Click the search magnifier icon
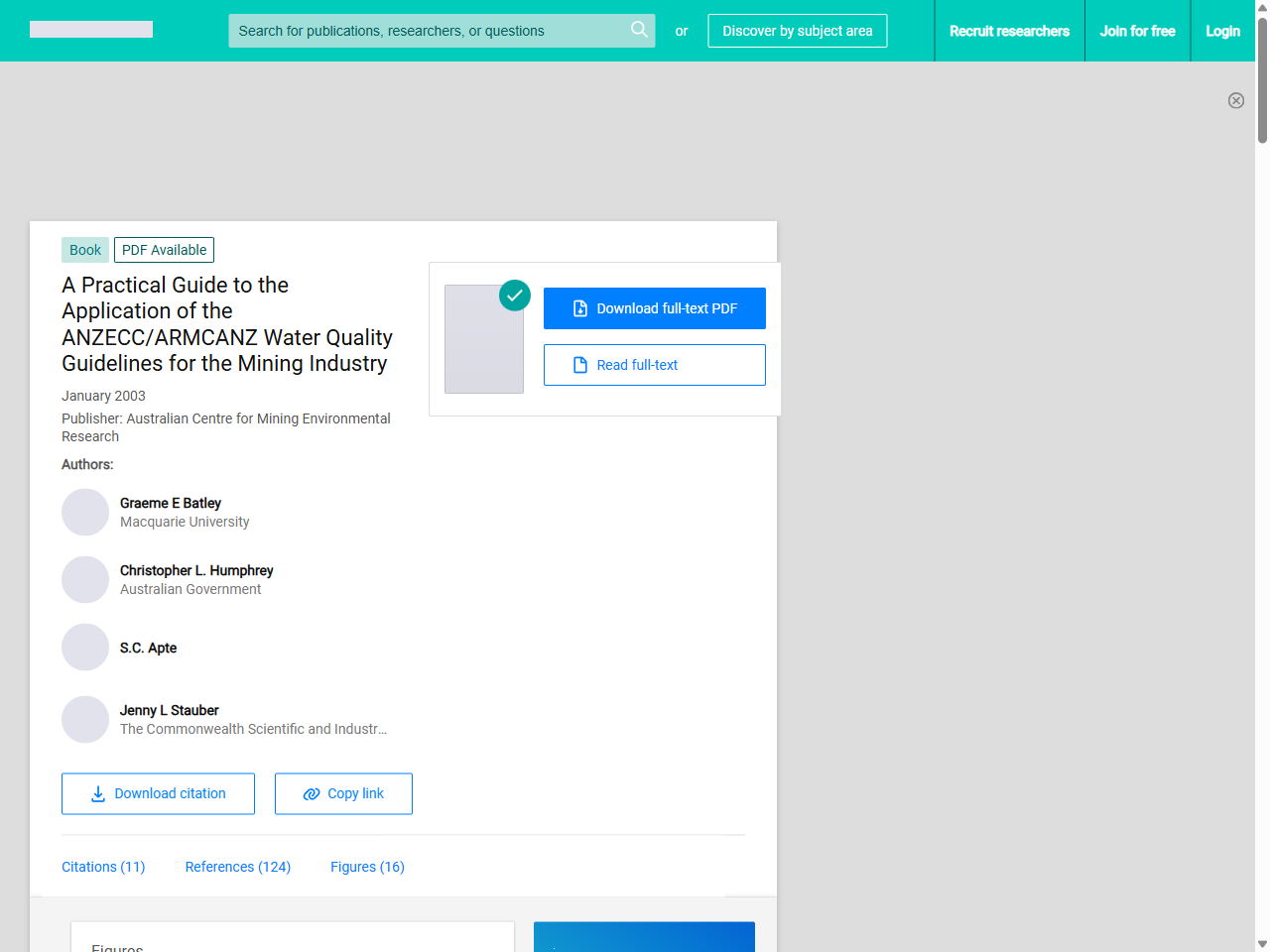1270x952 pixels. (x=639, y=30)
